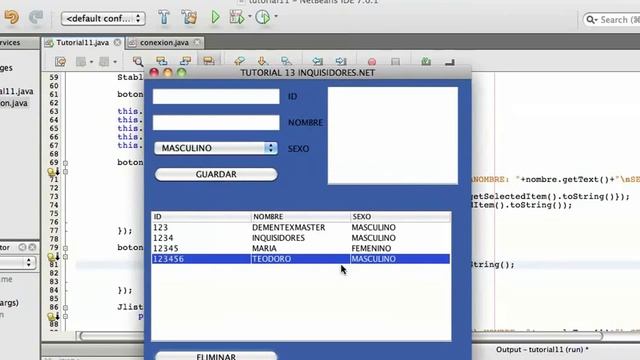Click the ID column header
640x360 pixels.
[x=201, y=217]
